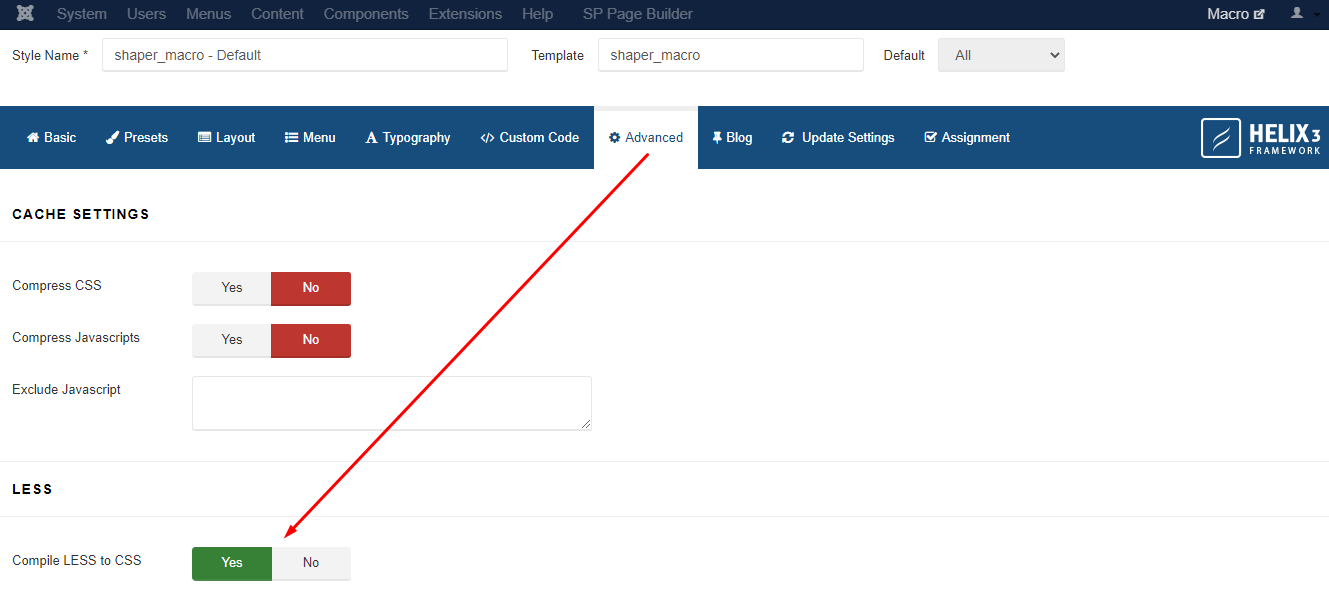Screen dimensions: 1329x600
Task: Click the LESS section heading
Action: click(32, 489)
